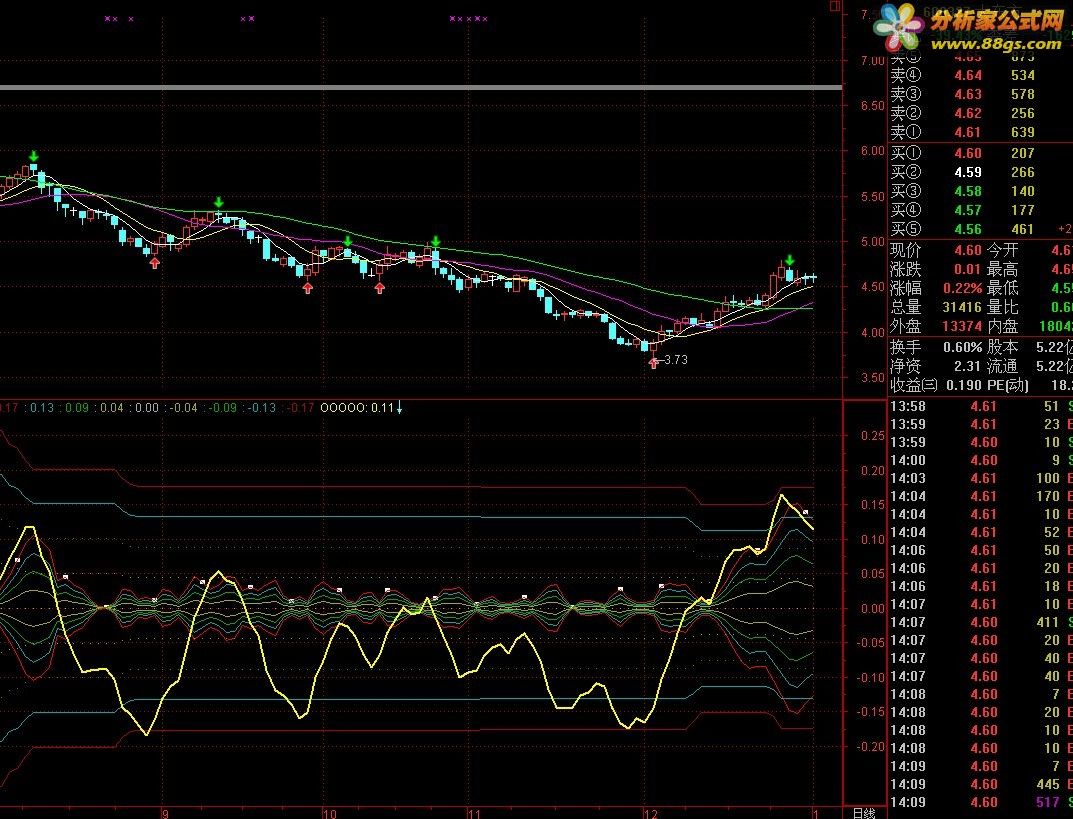This screenshot has height=819, width=1073.
Task: Select the 买⑤ 4.56 bid row
Action: coord(981,229)
